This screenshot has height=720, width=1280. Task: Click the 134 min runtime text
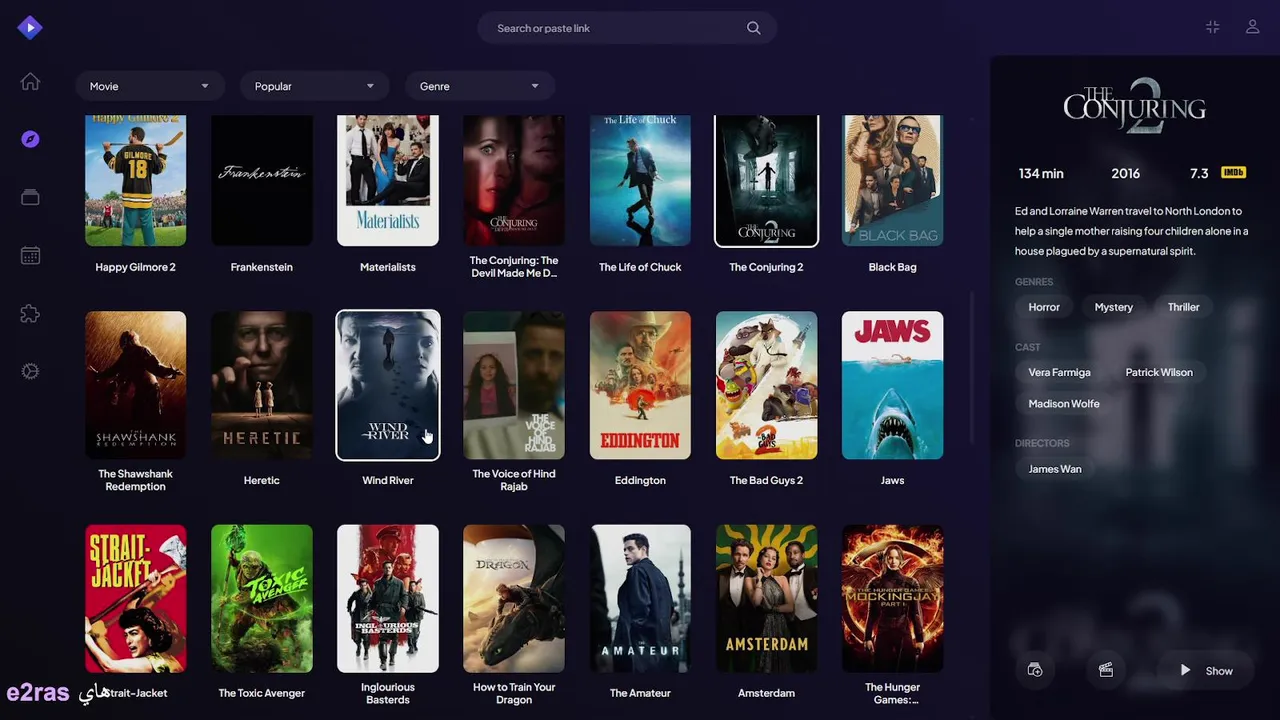tap(1041, 173)
